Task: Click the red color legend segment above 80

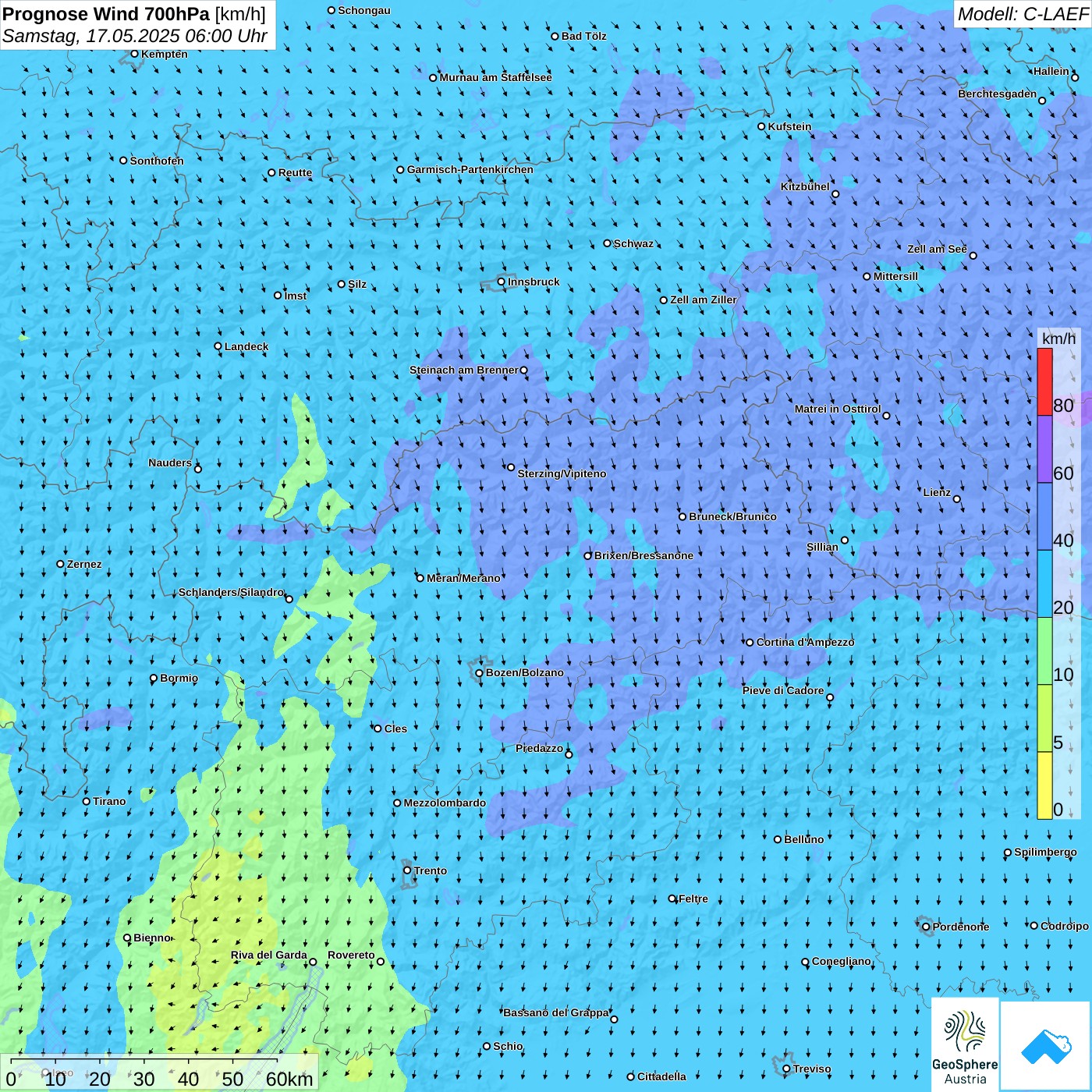Action: [x=1044, y=381]
